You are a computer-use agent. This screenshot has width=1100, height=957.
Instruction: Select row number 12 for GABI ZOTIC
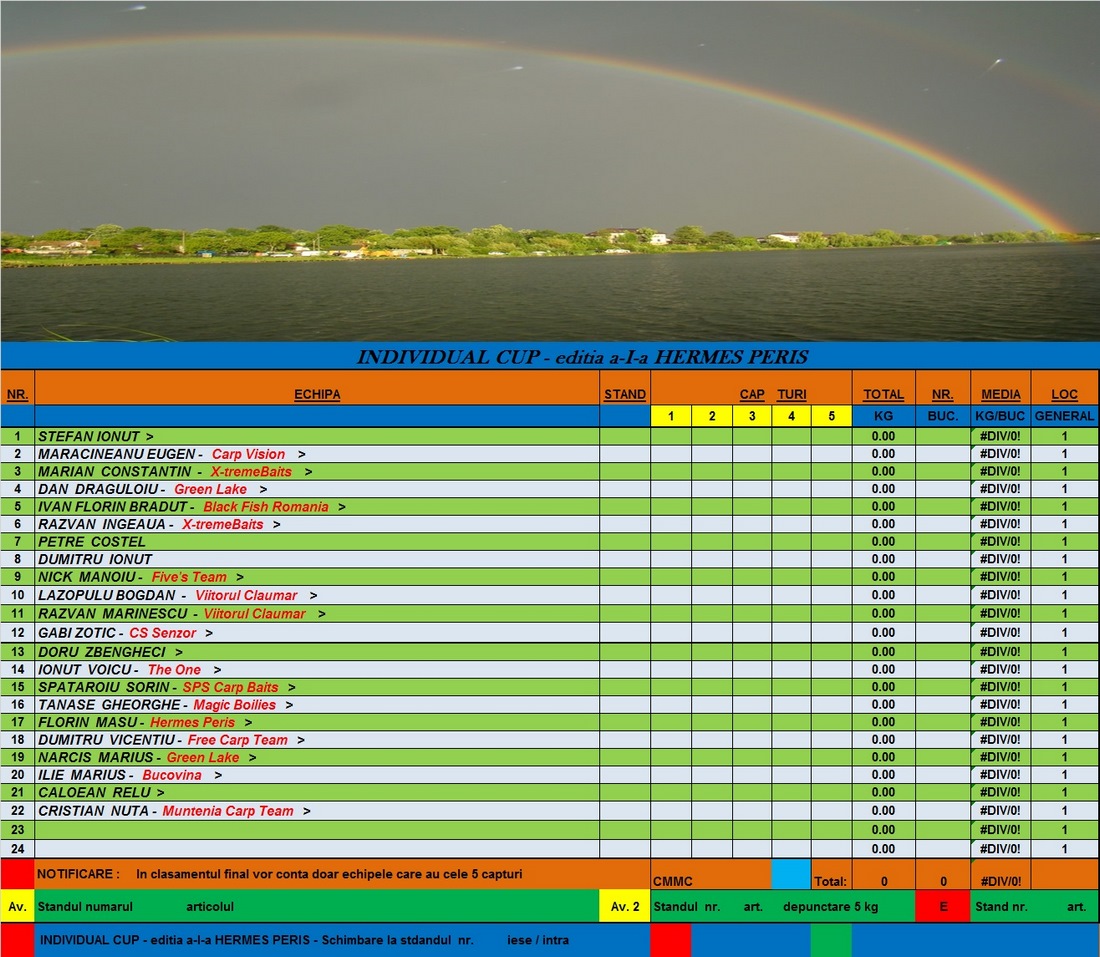click(x=17, y=634)
